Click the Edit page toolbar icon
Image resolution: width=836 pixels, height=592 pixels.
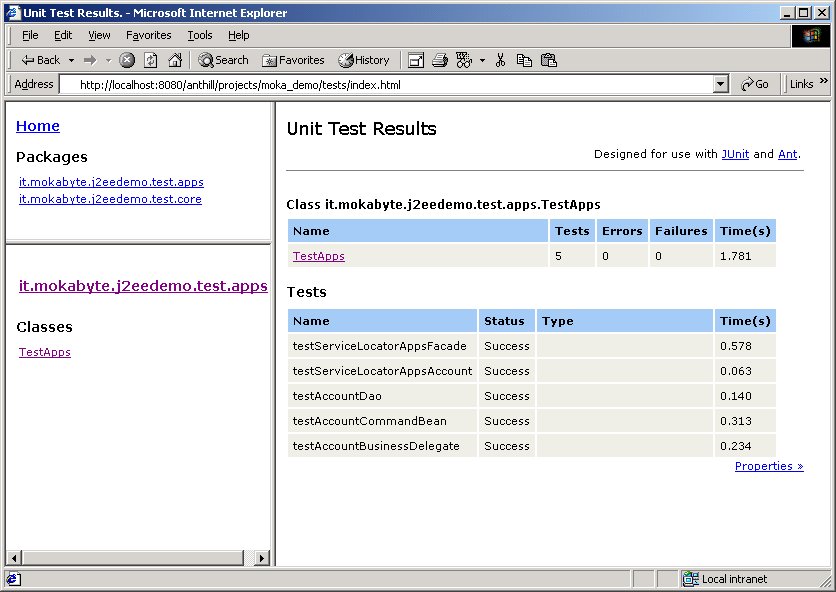pyautogui.click(x=464, y=60)
